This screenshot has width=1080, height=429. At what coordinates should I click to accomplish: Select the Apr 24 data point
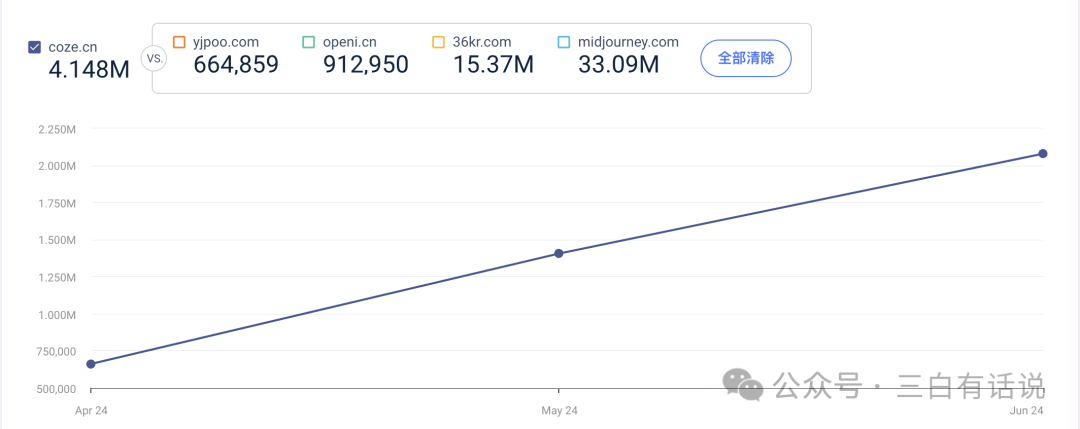pyautogui.click(x=91, y=364)
